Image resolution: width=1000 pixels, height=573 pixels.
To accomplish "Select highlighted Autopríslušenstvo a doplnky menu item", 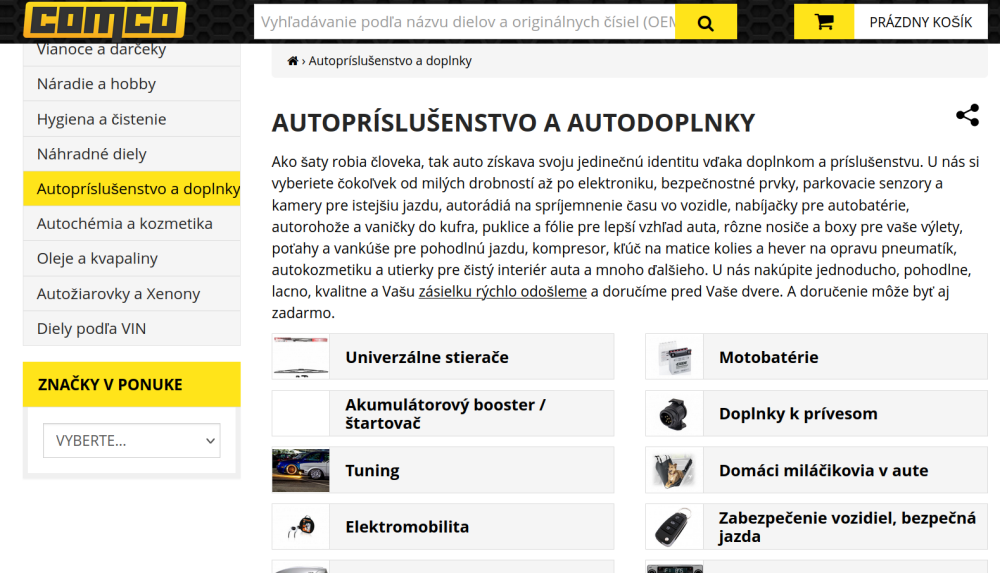I will point(132,189).
